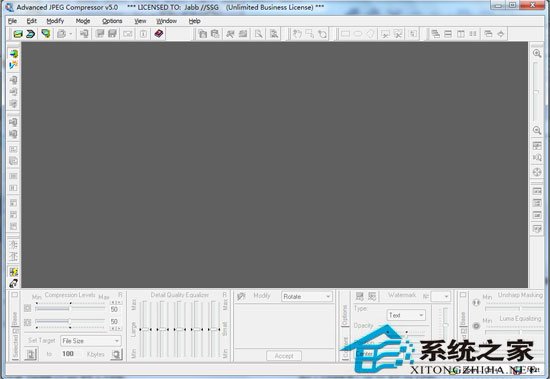Click the zoom out magnifier on right sidebar

(537, 131)
